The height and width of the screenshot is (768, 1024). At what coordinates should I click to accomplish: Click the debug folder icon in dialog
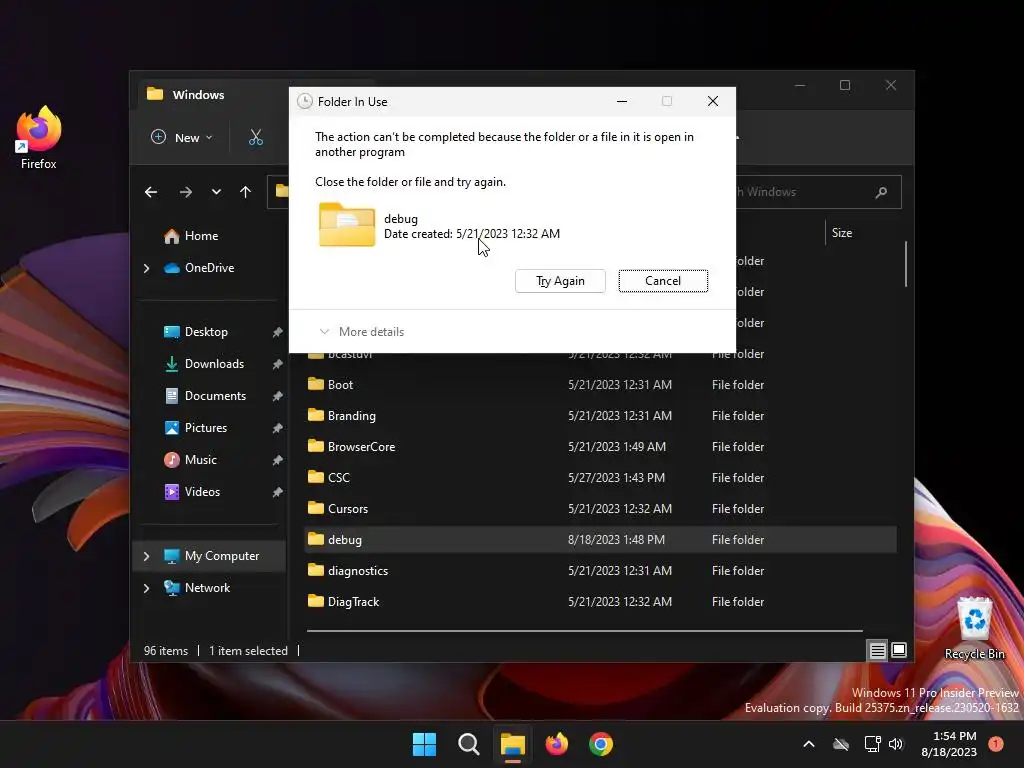347,225
